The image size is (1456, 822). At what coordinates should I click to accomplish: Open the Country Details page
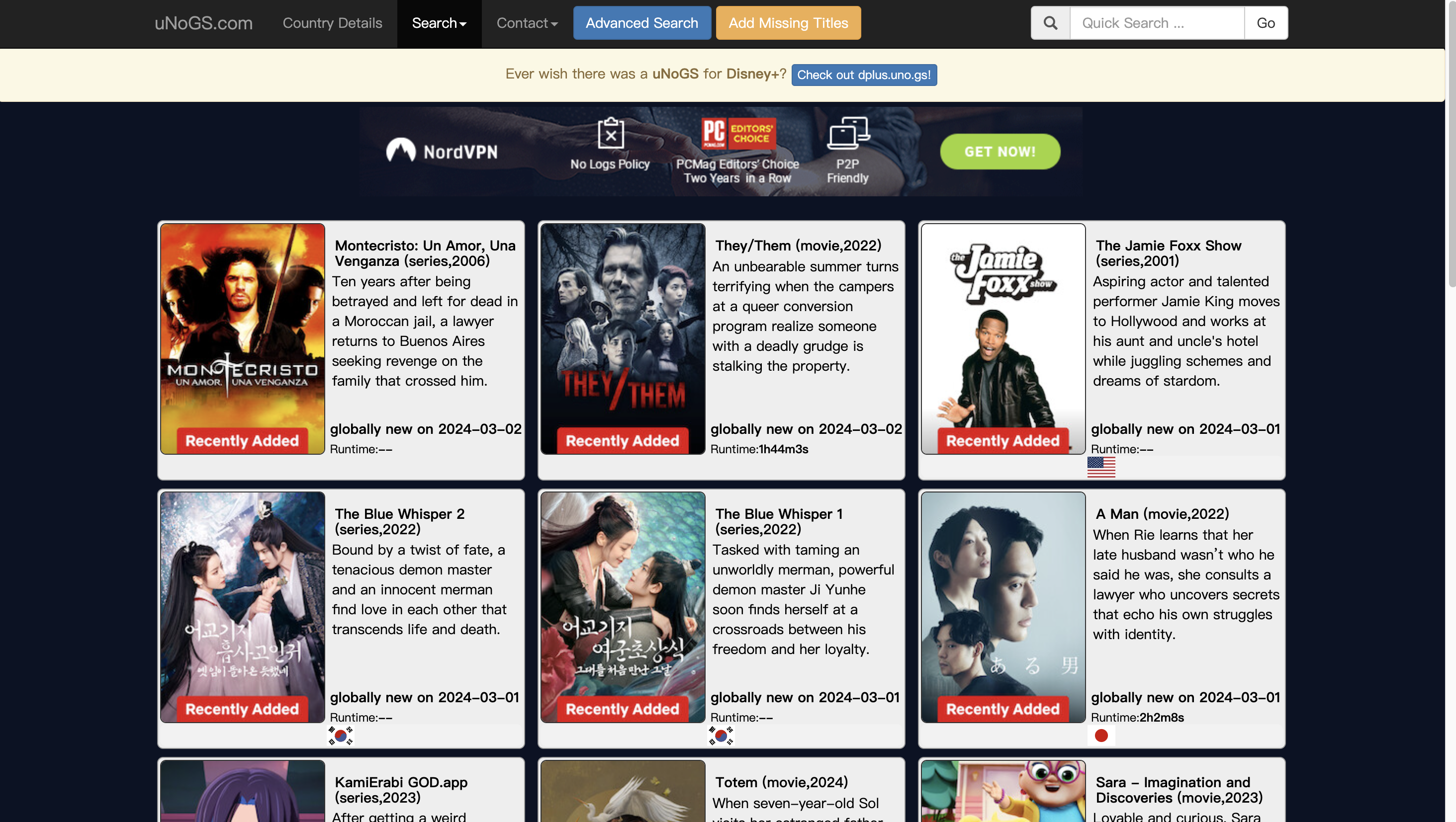[x=332, y=23]
